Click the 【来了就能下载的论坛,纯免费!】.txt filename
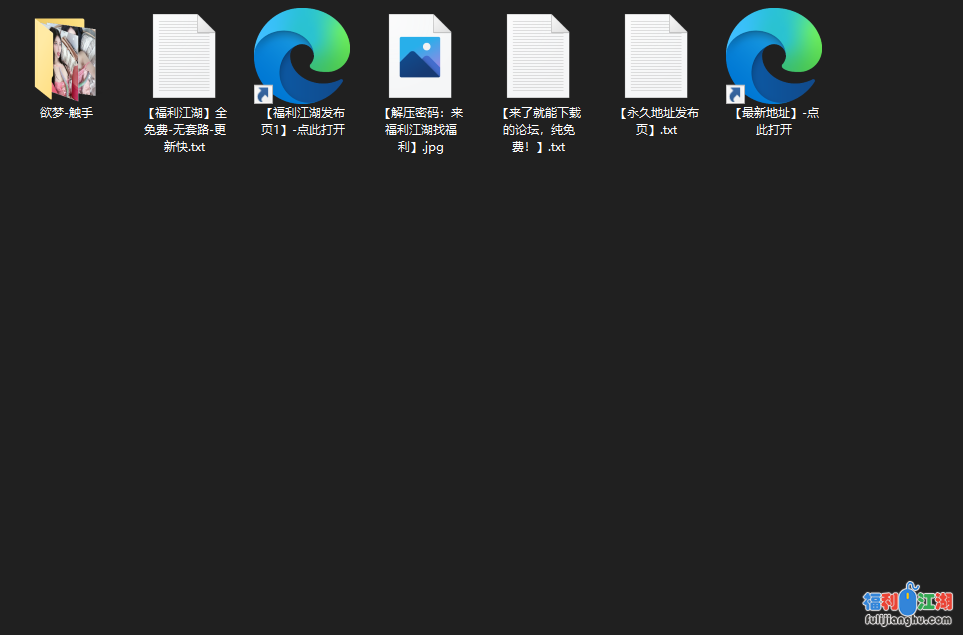 (538, 130)
